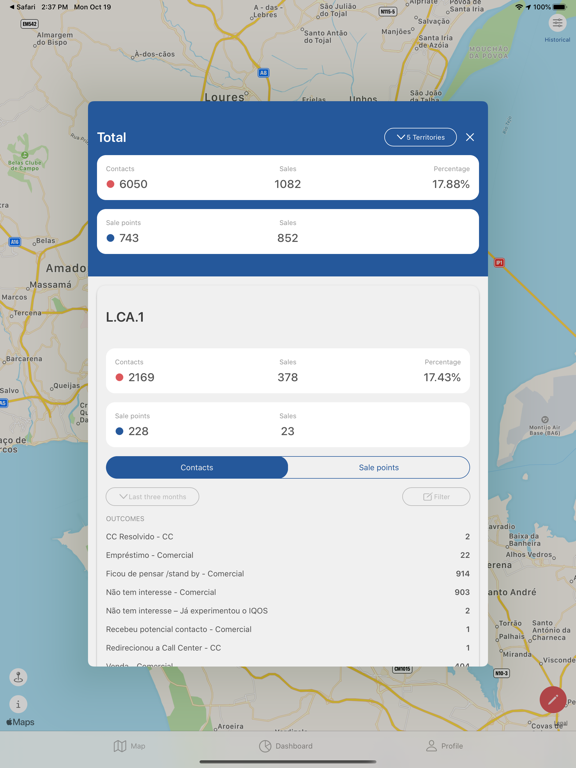Select the CC Resolvido - CC outcome
The width and height of the screenshot is (576, 768).
point(288,537)
